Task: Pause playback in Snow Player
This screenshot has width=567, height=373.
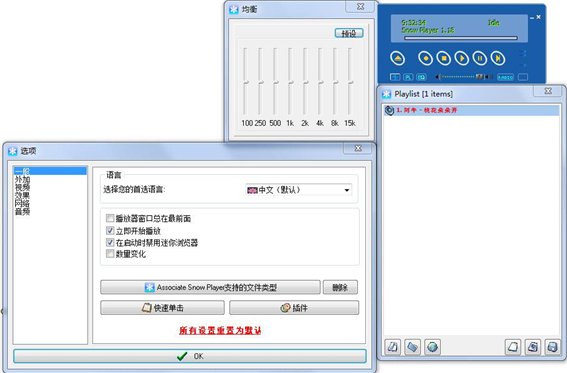Action: (479, 58)
